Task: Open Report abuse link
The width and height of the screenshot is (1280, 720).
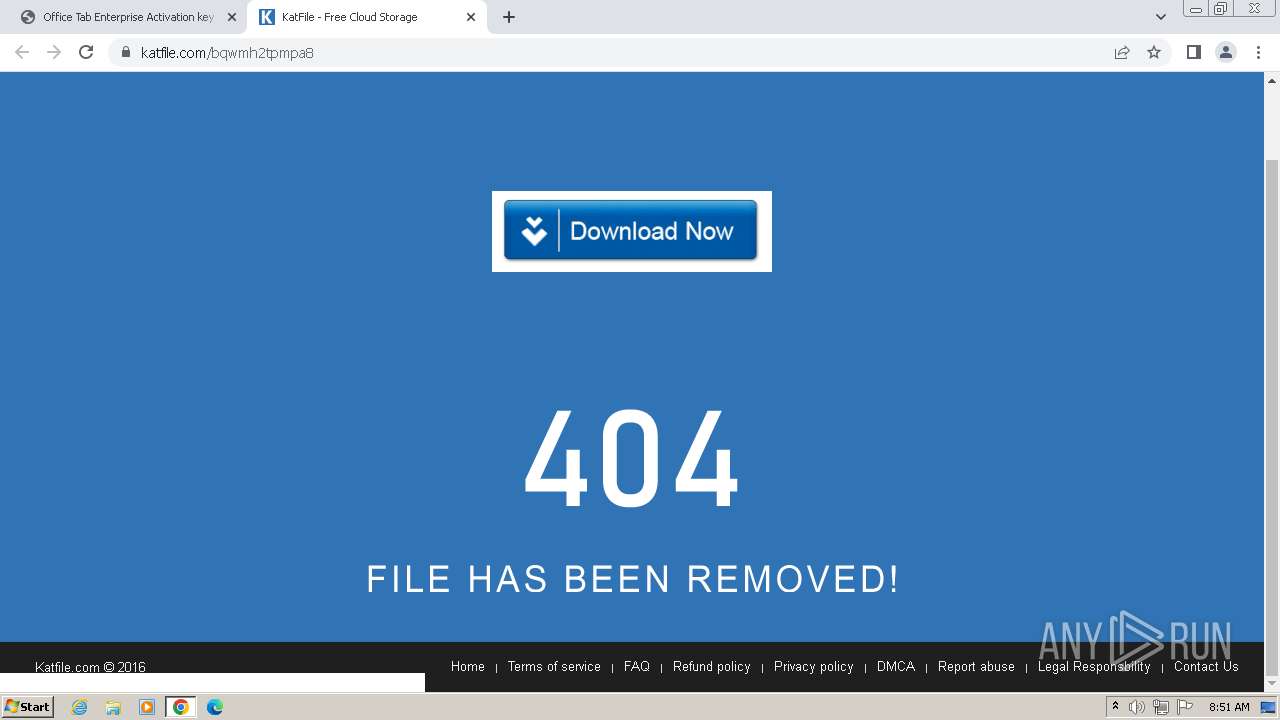Action: 976,667
